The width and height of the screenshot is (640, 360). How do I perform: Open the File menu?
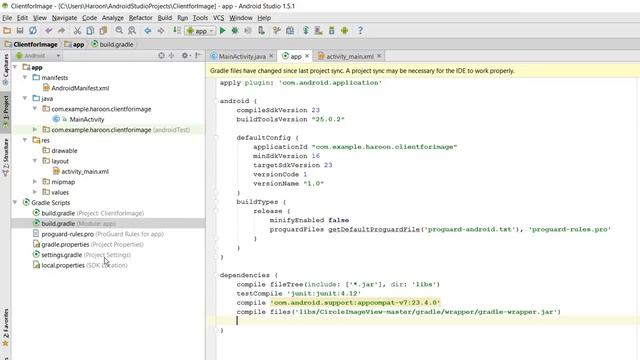(7, 18)
